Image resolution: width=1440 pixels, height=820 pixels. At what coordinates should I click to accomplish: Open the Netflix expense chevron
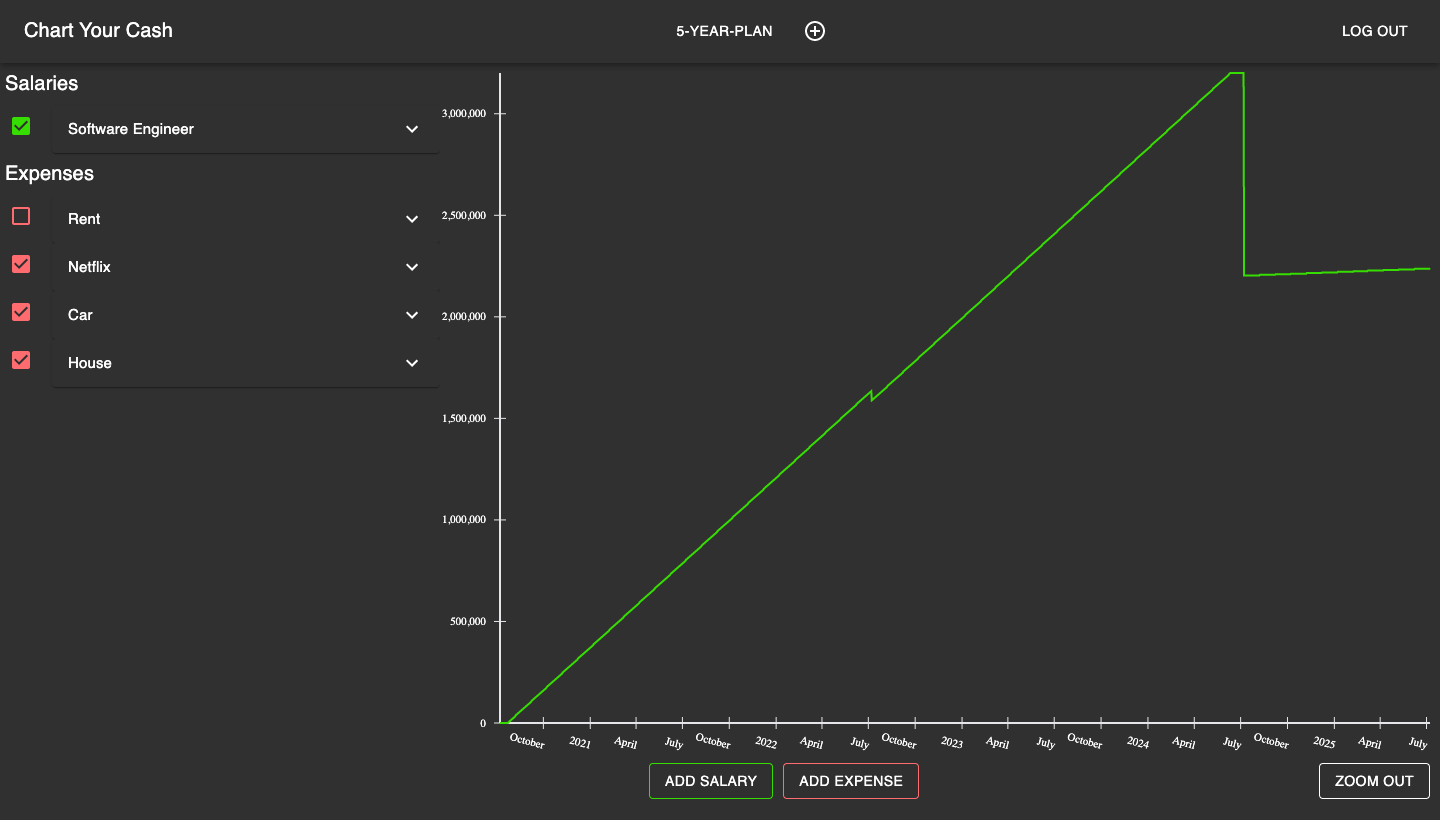[412, 267]
